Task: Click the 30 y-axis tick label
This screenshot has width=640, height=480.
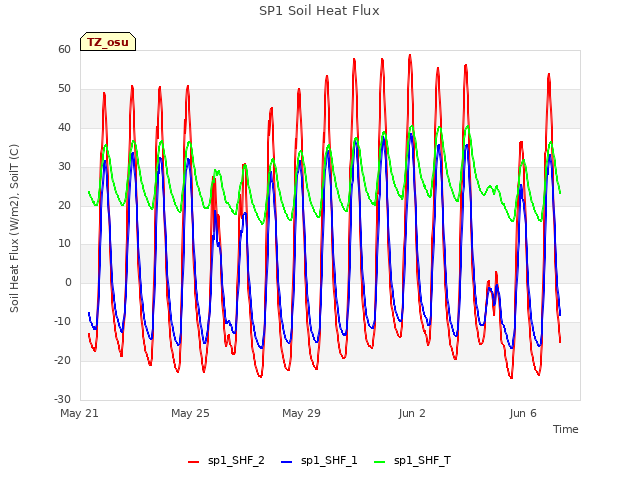Action: [64, 166]
